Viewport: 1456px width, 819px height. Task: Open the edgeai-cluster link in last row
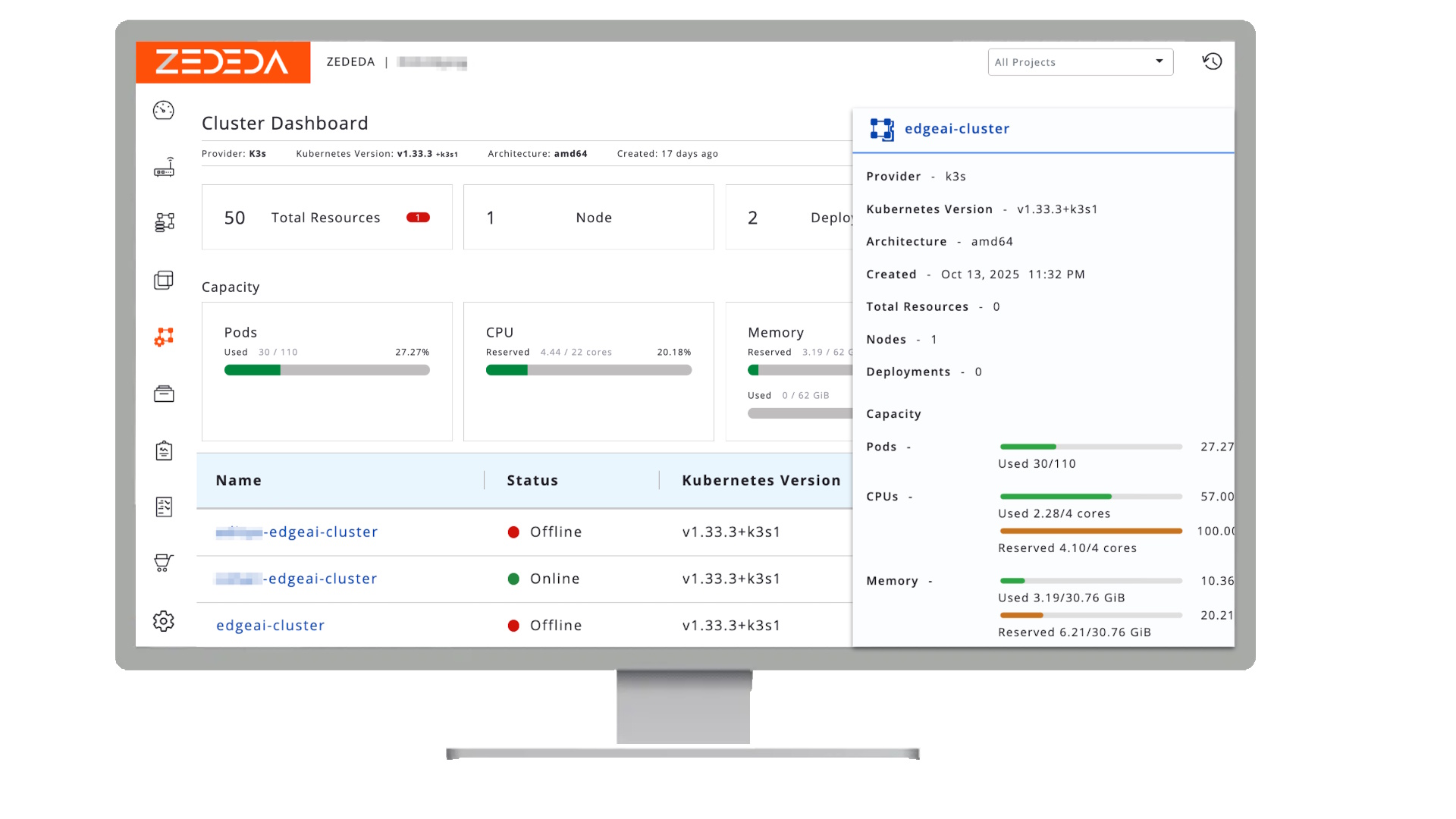[270, 626]
